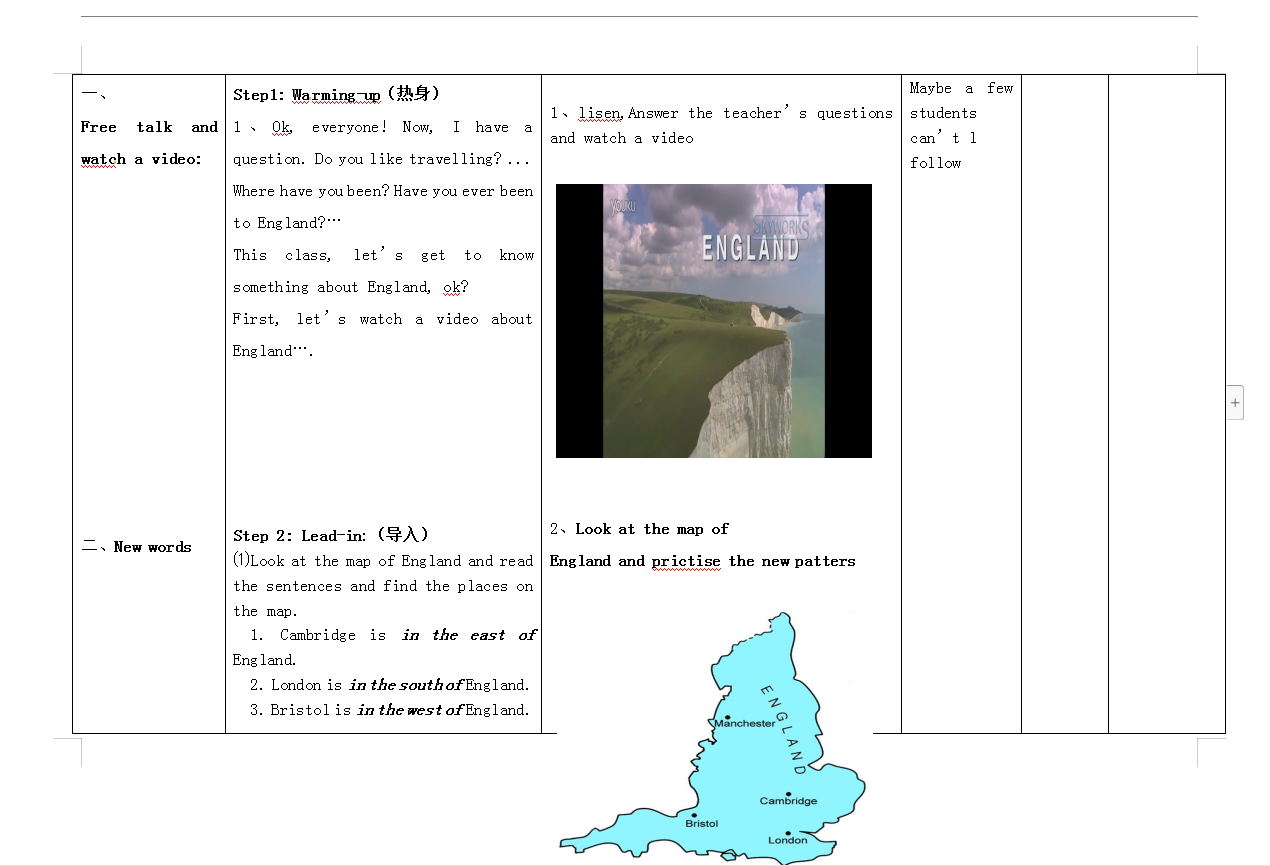Click the line 'and watch a video' in third column

[x=622, y=138]
